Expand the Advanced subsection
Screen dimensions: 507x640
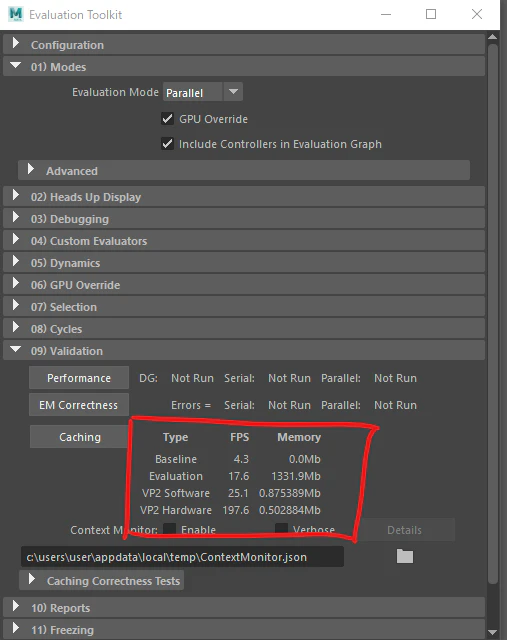click(x=244, y=171)
